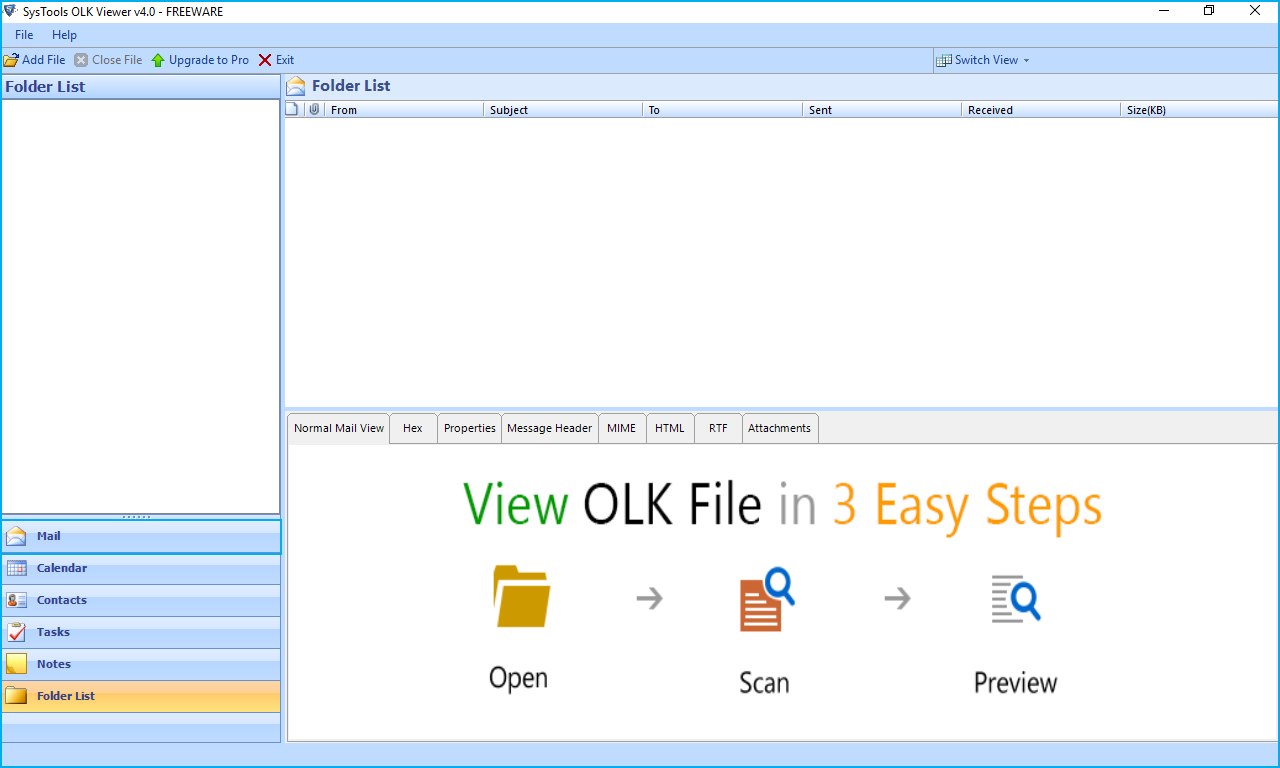Sort by the Sent column header
1280x768 pixels.
click(x=882, y=110)
